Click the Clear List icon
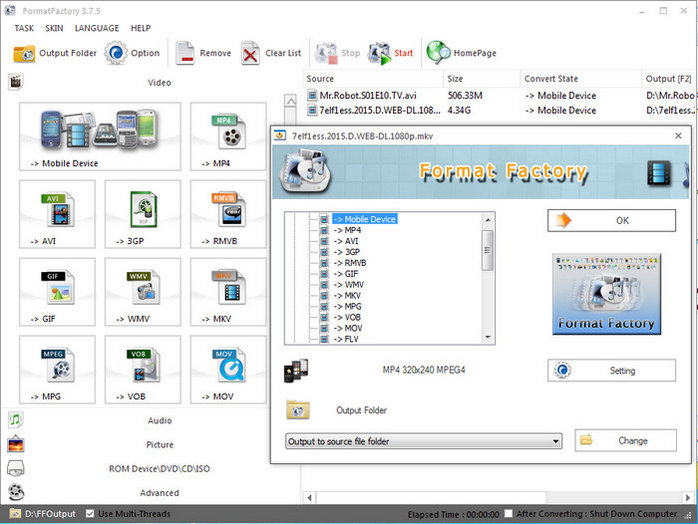This screenshot has height=524, width=698. 250,53
